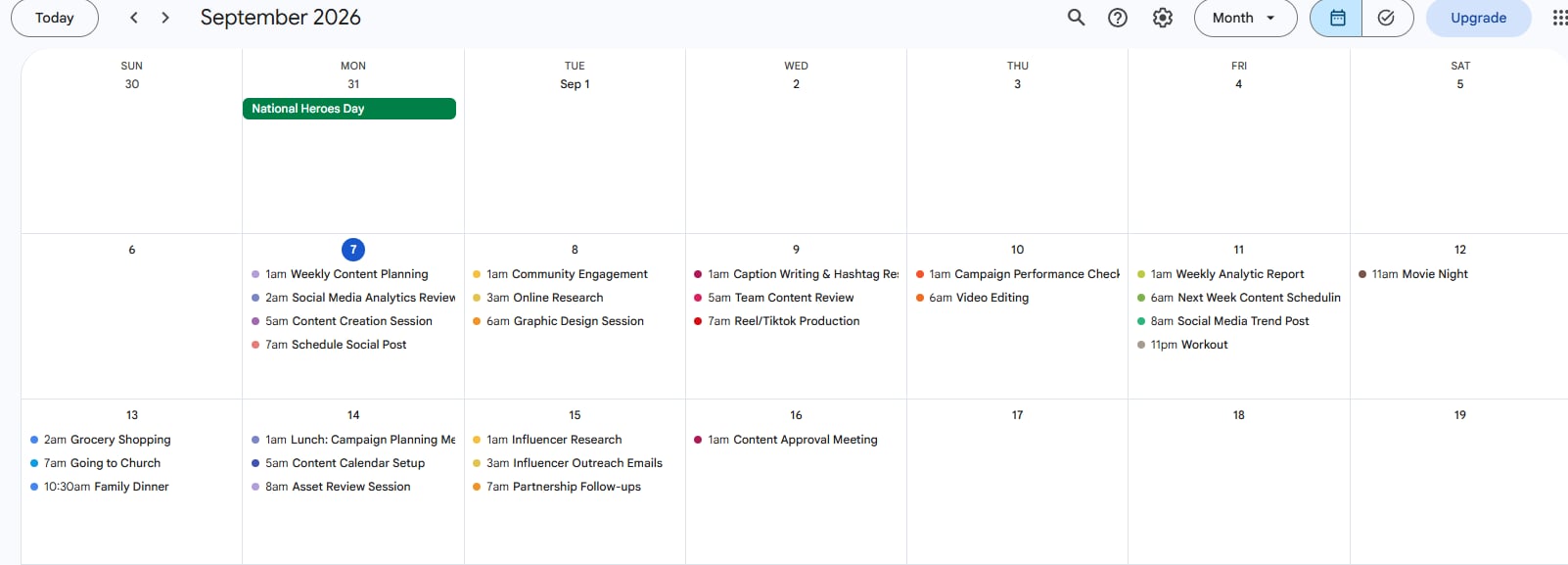Open the help question mark icon
The width and height of the screenshot is (1568, 565).
[x=1118, y=18]
